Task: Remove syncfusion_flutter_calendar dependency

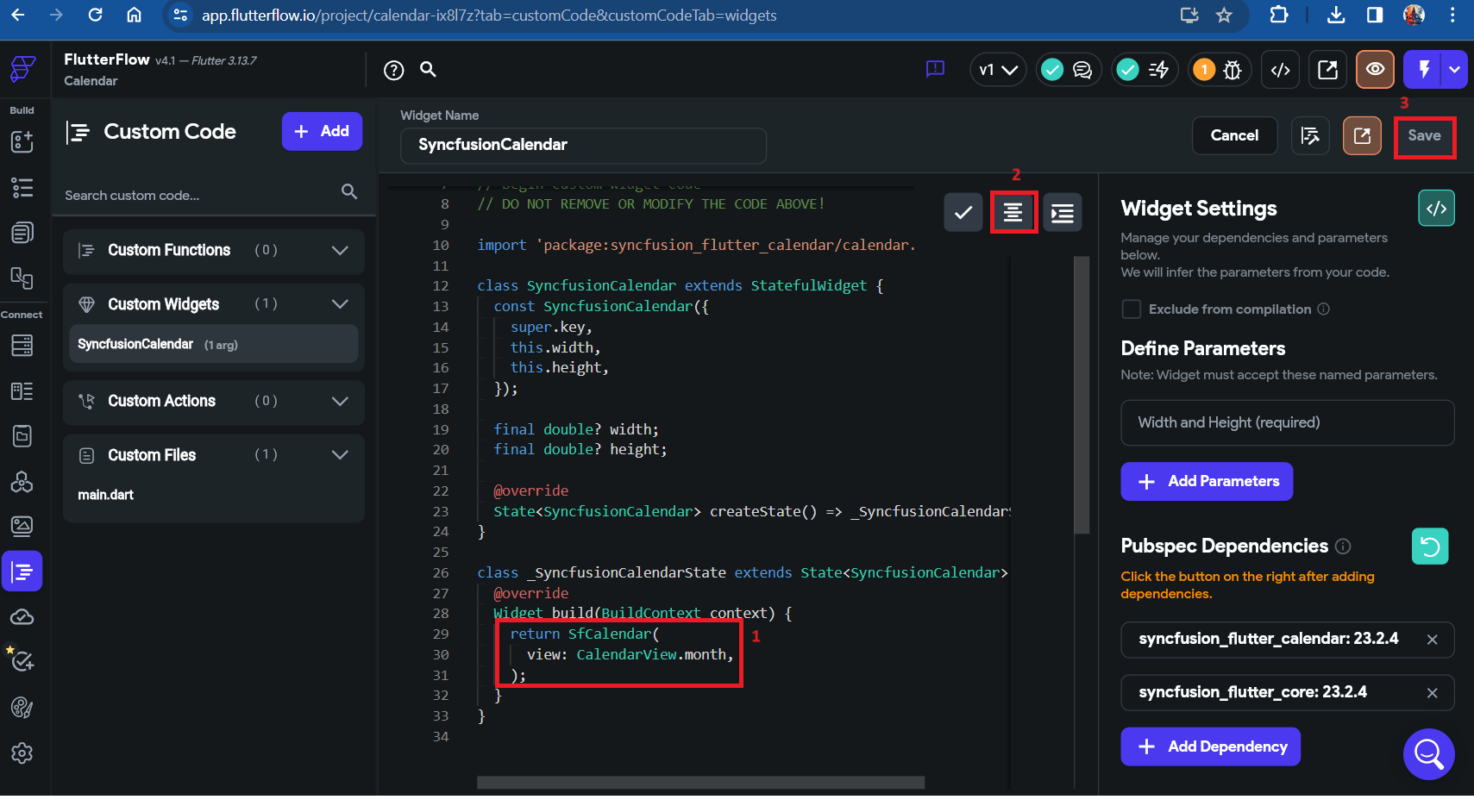Action: click(x=1432, y=640)
